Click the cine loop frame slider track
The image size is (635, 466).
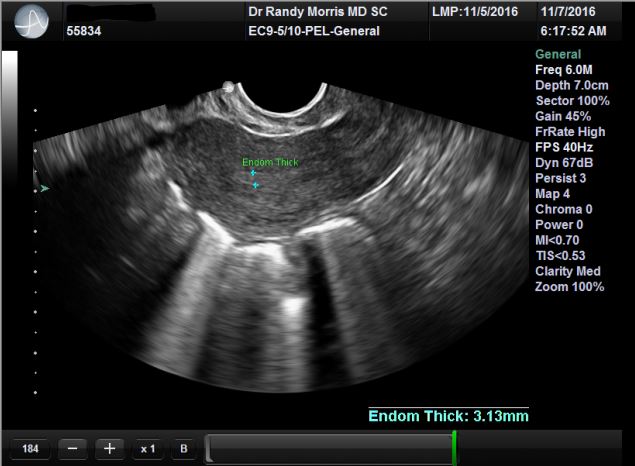coord(330,448)
